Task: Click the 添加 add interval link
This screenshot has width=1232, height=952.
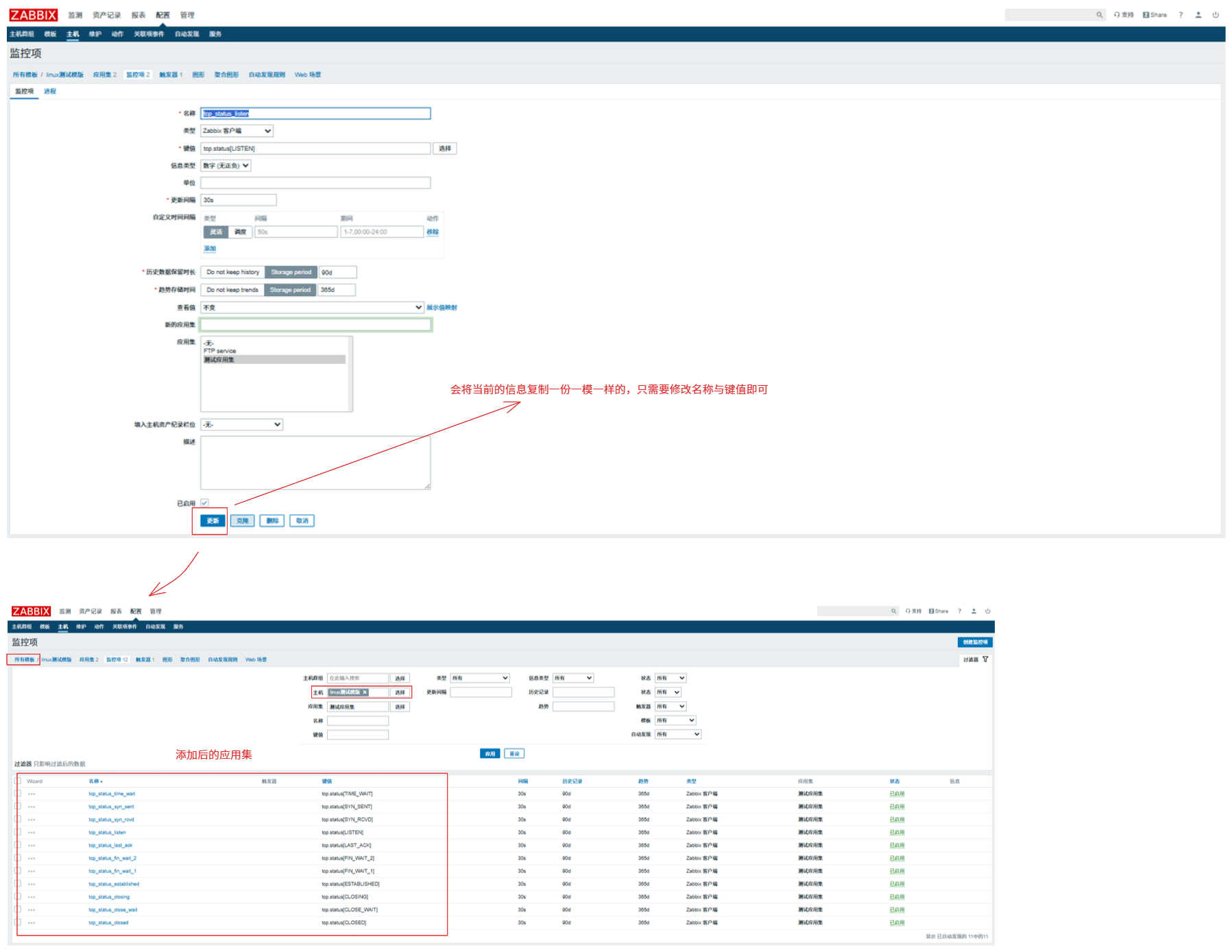Action: point(210,249)
